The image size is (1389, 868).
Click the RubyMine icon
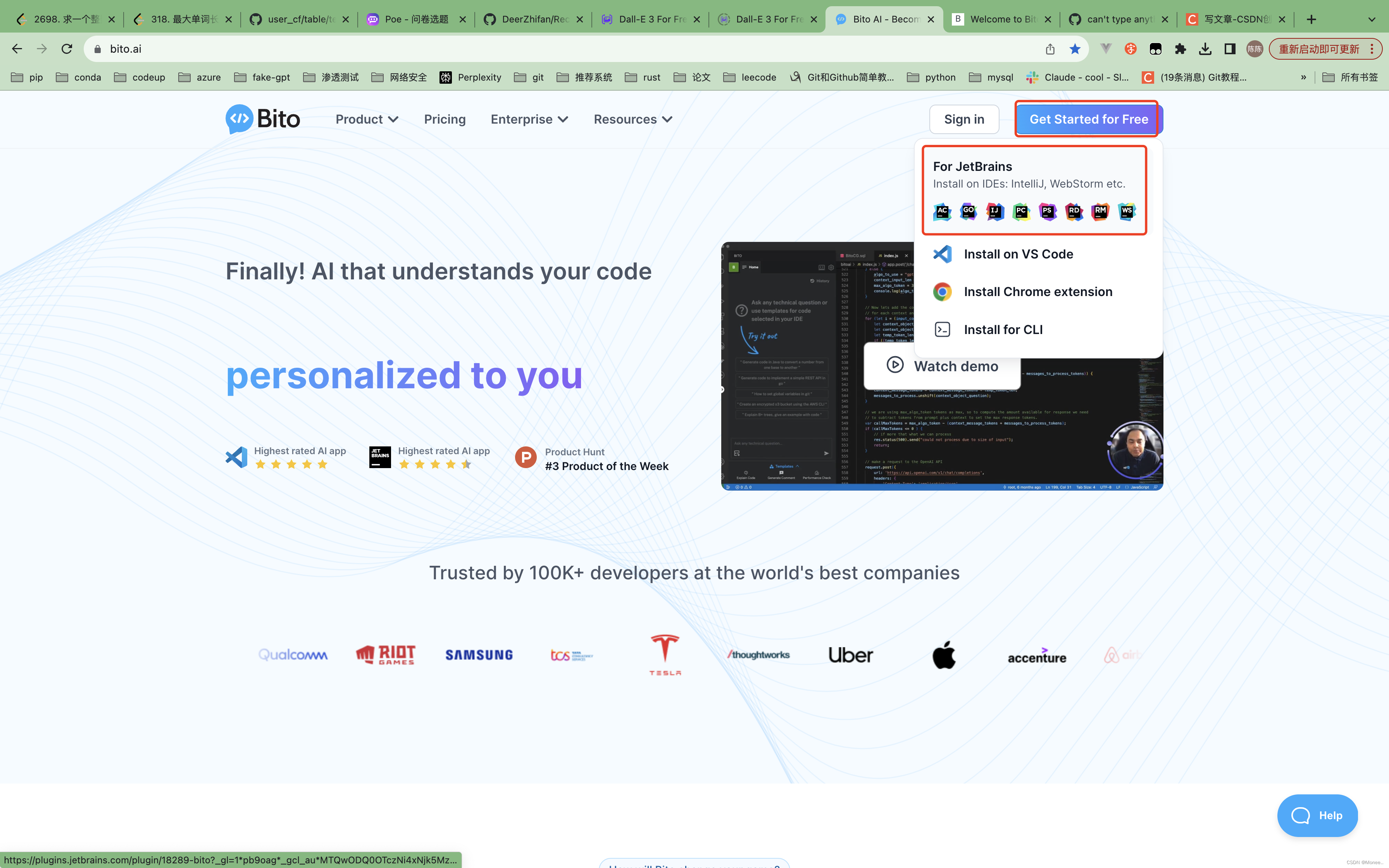pyautogui.click(x=1100, y=212)
